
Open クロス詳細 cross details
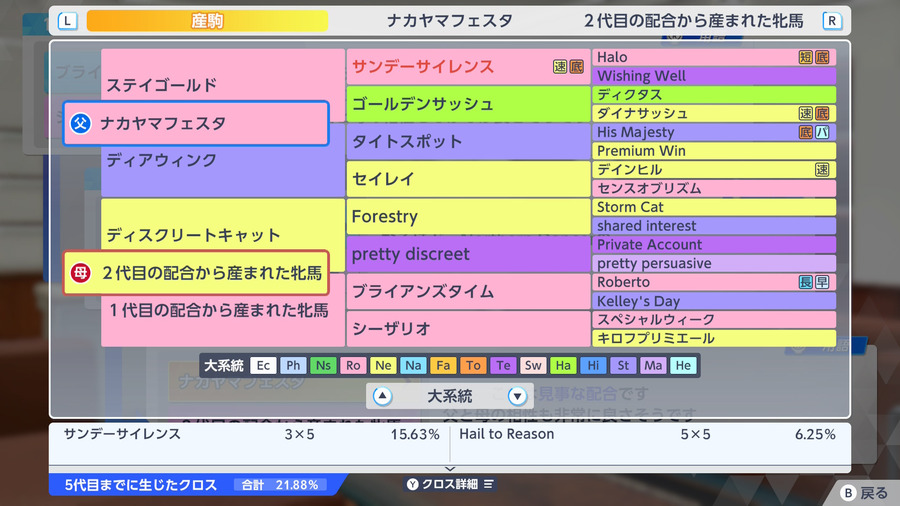click(450, 484)
